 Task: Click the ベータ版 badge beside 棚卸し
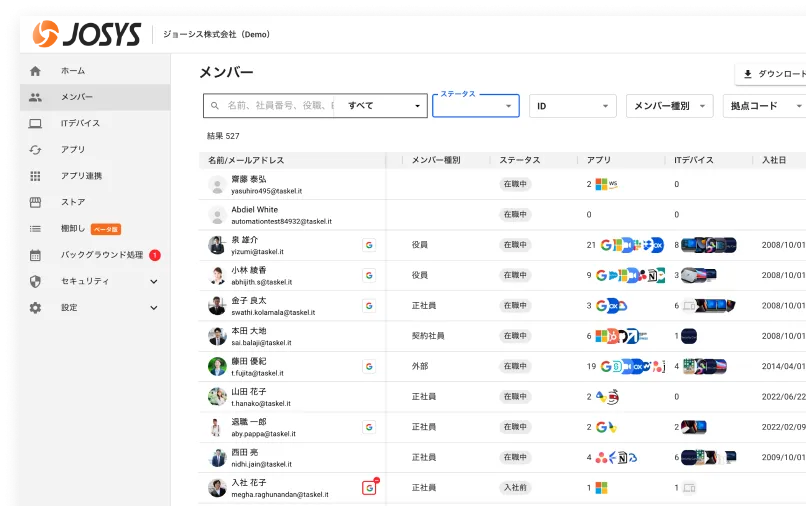point(106,229)
